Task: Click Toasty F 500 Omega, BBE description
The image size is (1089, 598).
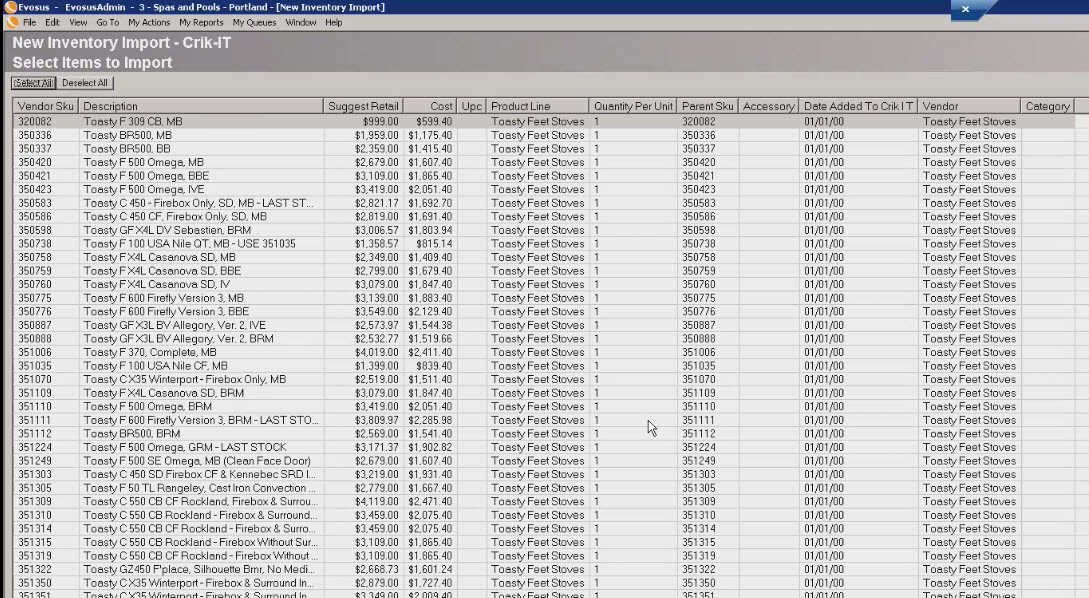Action: click(x=146, y=176)
